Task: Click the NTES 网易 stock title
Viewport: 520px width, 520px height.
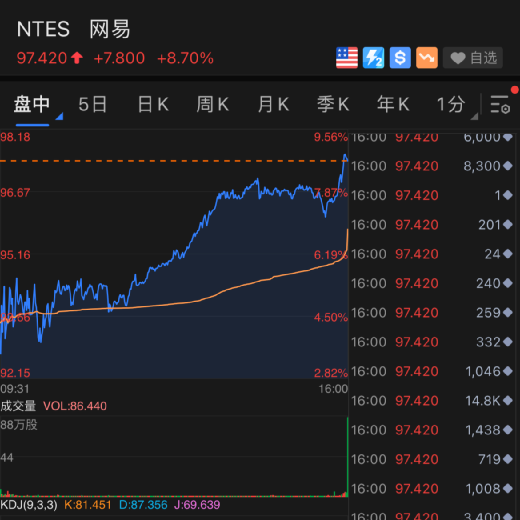Action: click(x=73, y=29)
